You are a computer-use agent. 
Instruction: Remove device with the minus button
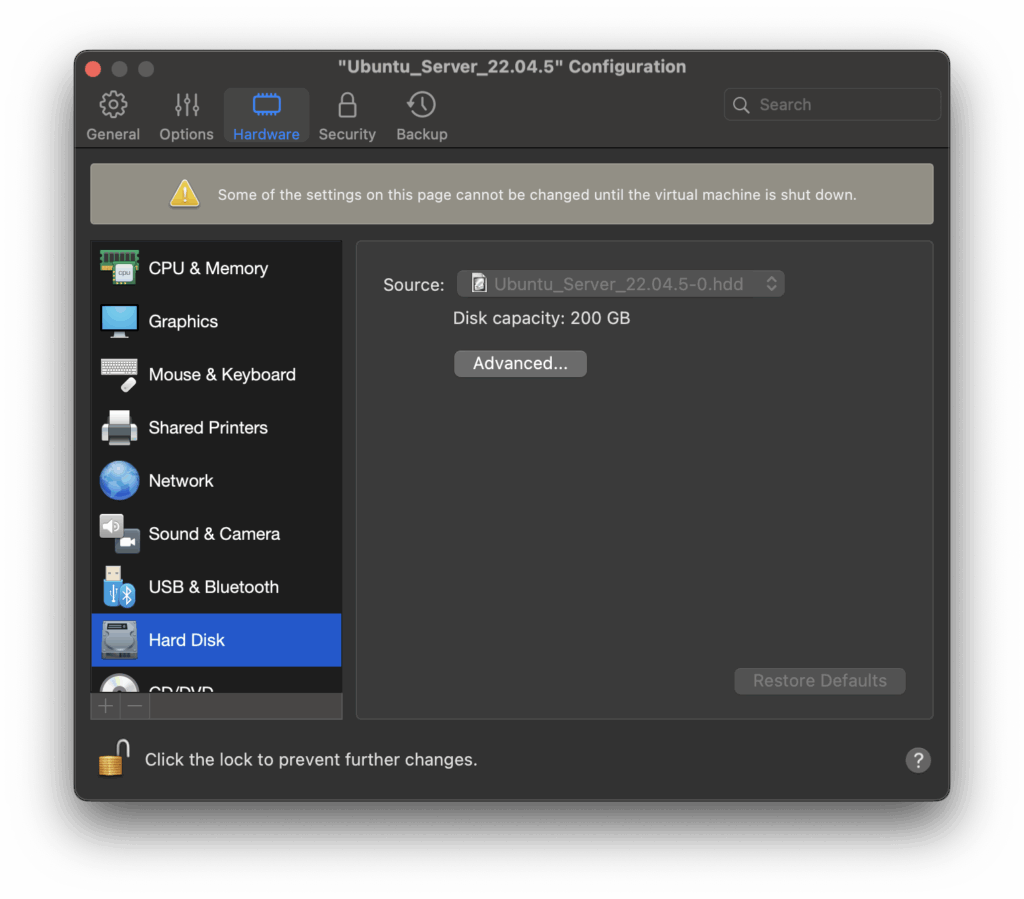coord(135,706)
